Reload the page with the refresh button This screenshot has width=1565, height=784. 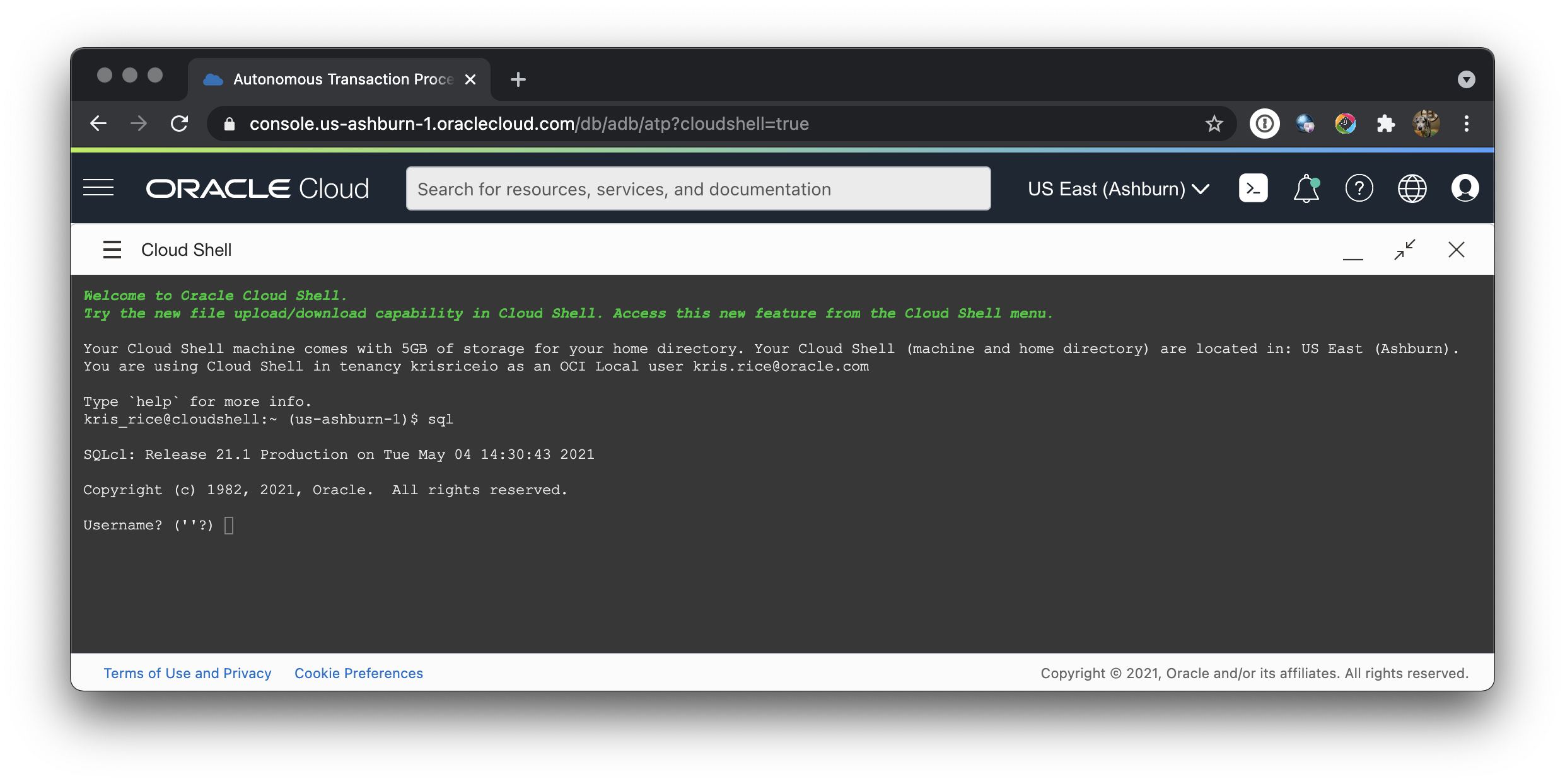coord(180,124)
